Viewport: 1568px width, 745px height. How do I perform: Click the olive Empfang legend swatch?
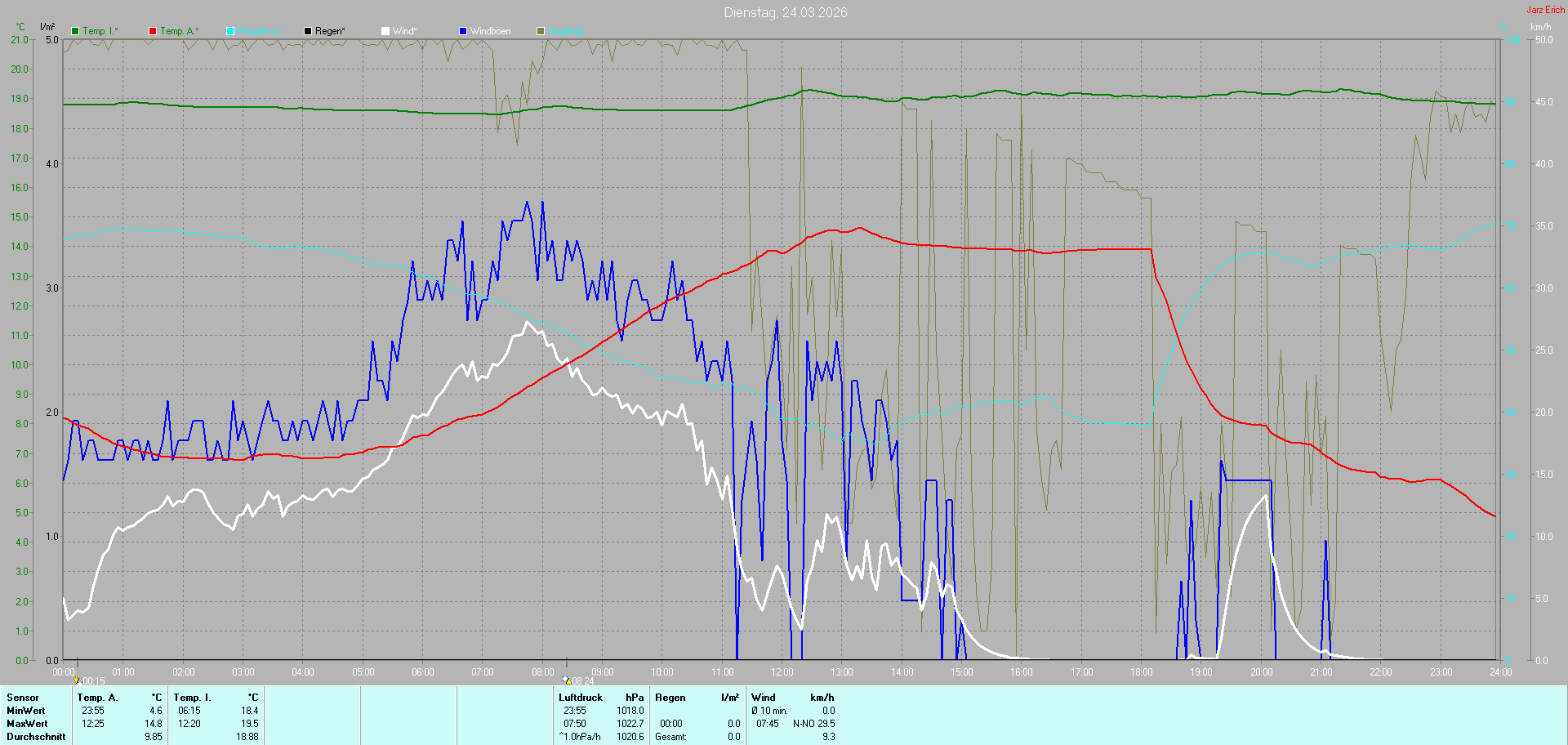[541, 31]
